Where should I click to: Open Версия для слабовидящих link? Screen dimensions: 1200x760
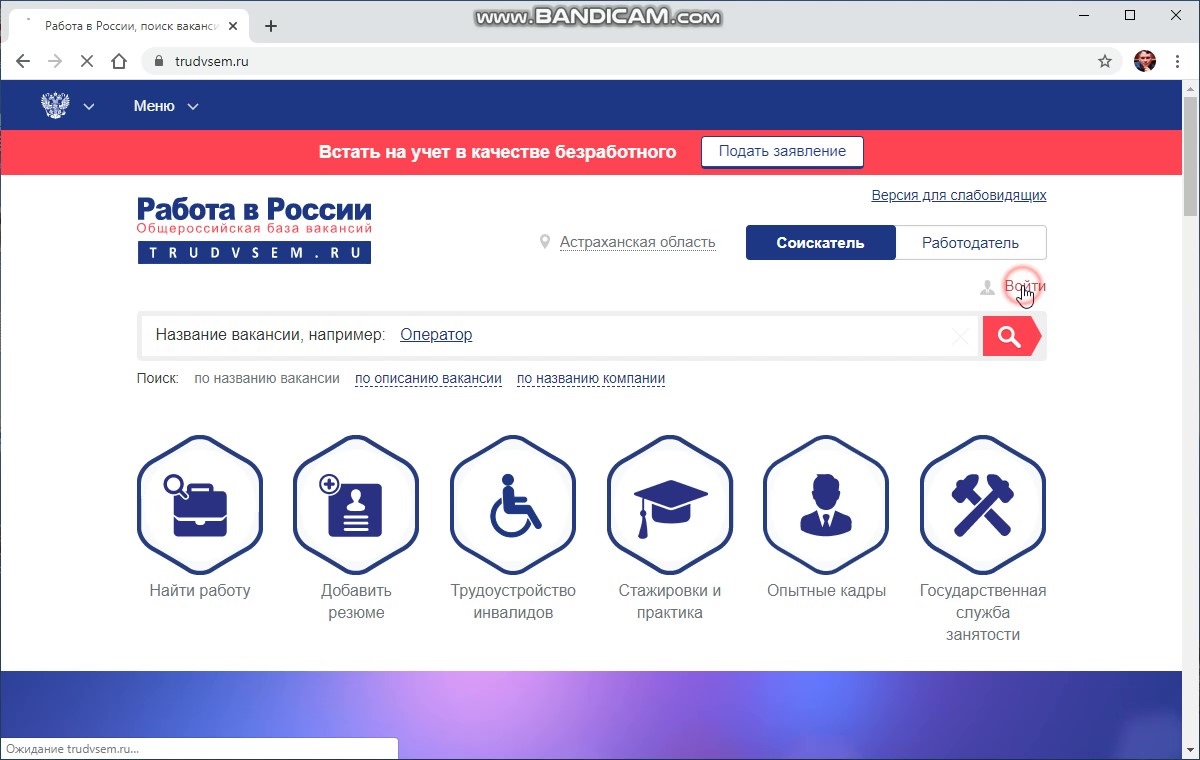tap(959, 195)
